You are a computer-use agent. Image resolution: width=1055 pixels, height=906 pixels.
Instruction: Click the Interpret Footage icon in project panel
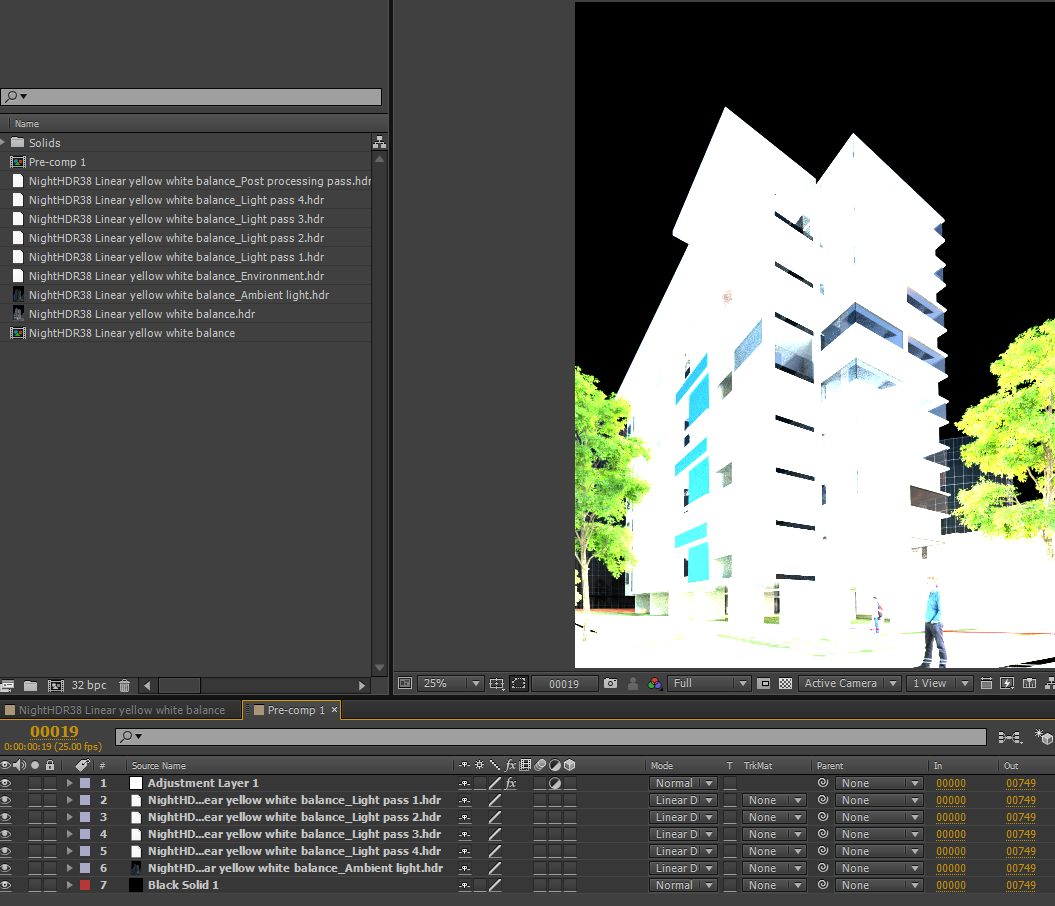(7, 685)
